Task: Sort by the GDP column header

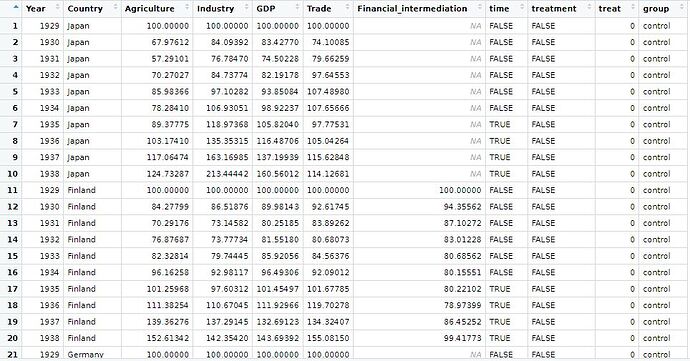Action: pyautogui.click(x=277, y=8)
